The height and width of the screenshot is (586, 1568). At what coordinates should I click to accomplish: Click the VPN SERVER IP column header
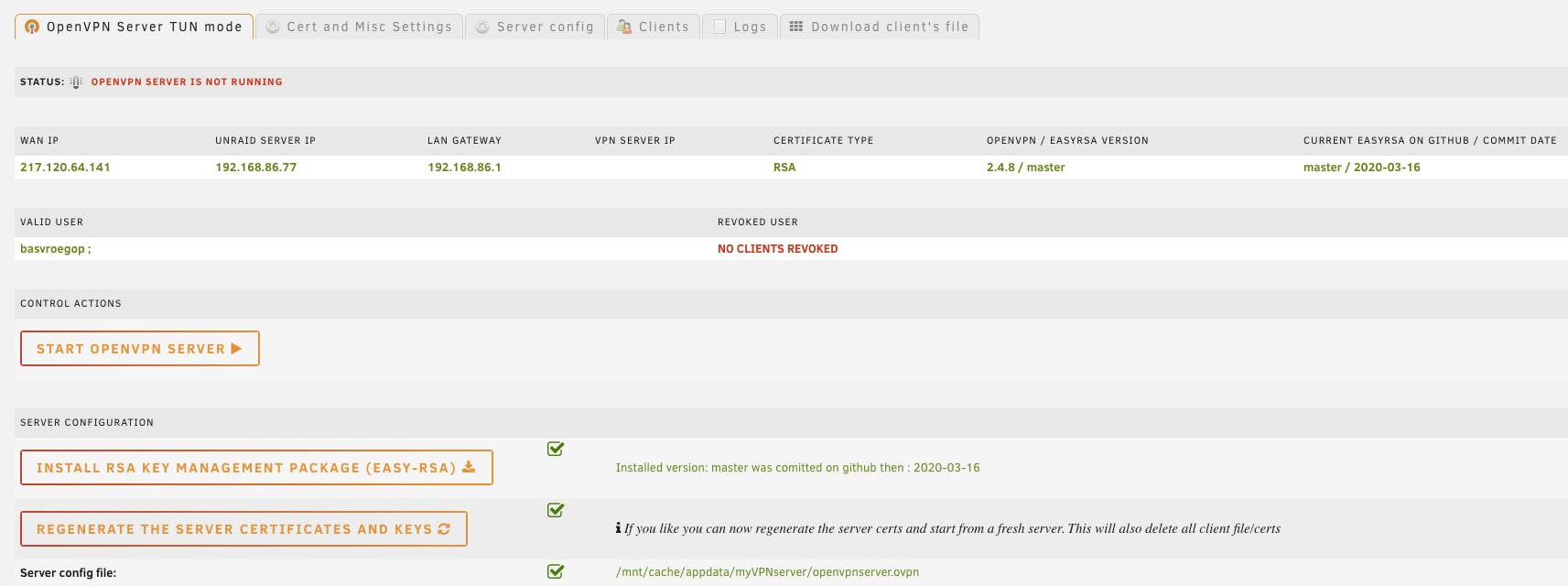pyautogui.click(x=634, y=140)
